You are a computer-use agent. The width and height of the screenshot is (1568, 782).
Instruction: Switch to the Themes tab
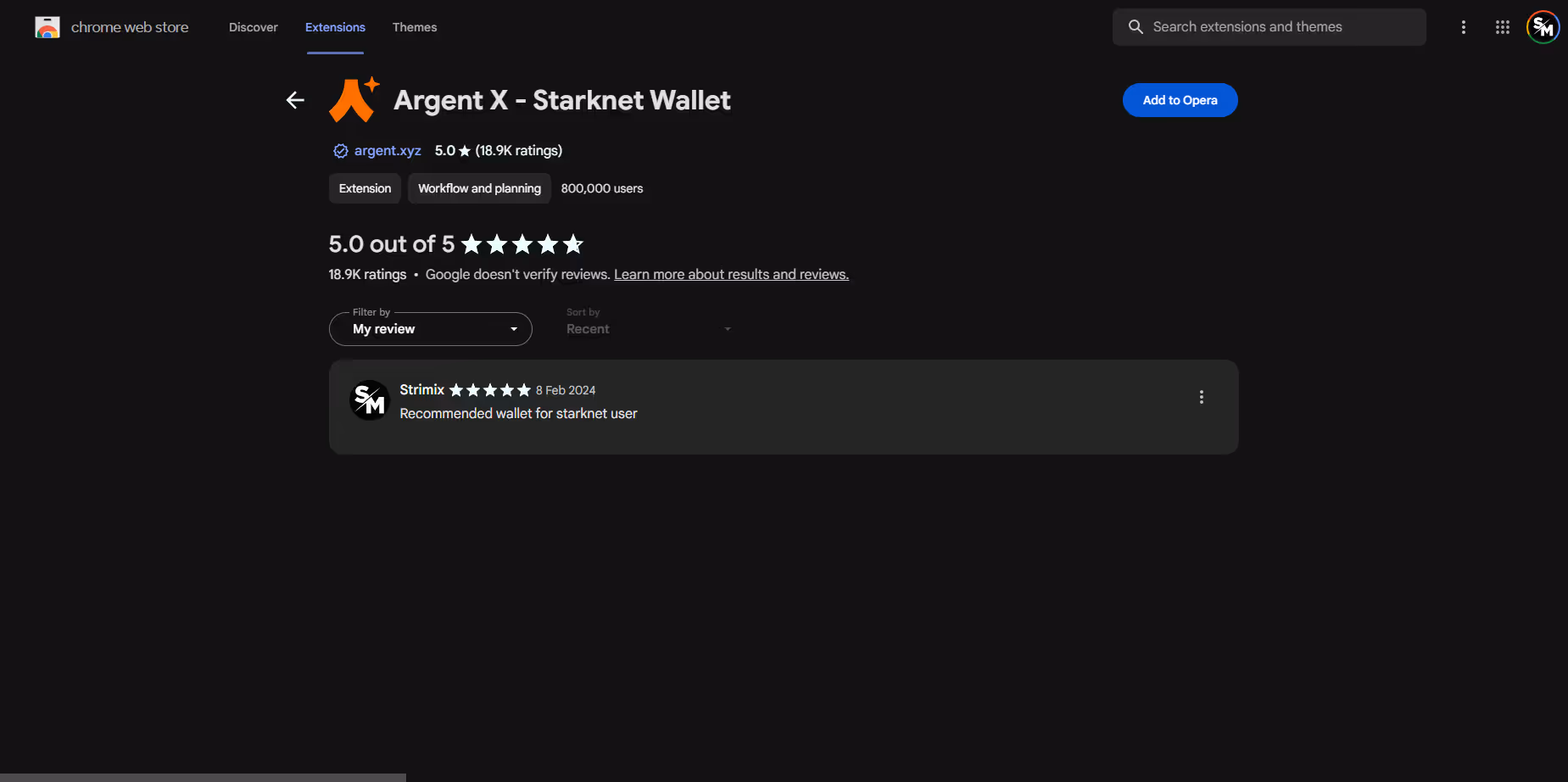coord(415,27)
